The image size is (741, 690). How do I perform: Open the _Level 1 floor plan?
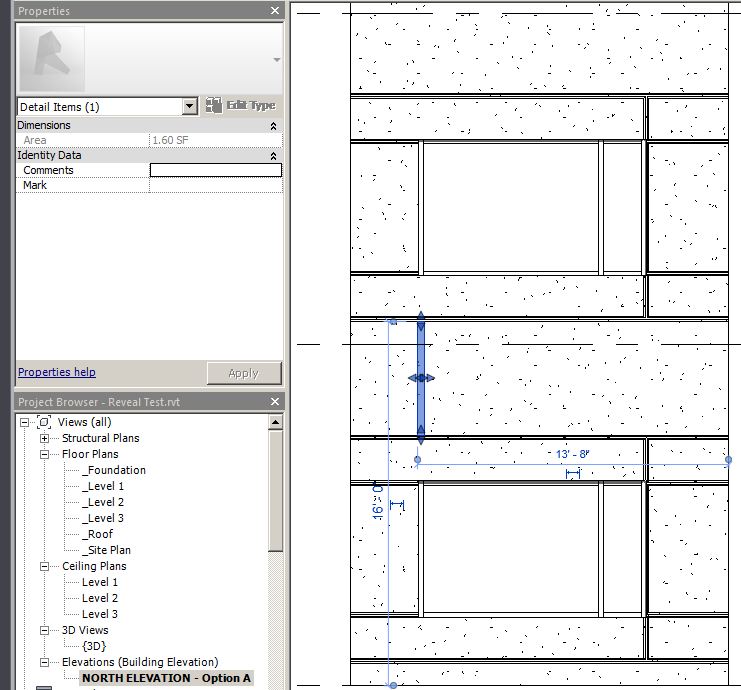pyautogui.click(x=103, y=486)
